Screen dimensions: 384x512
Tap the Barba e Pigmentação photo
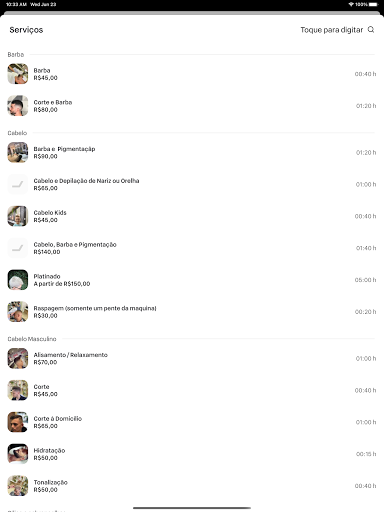tap(18, 152)
